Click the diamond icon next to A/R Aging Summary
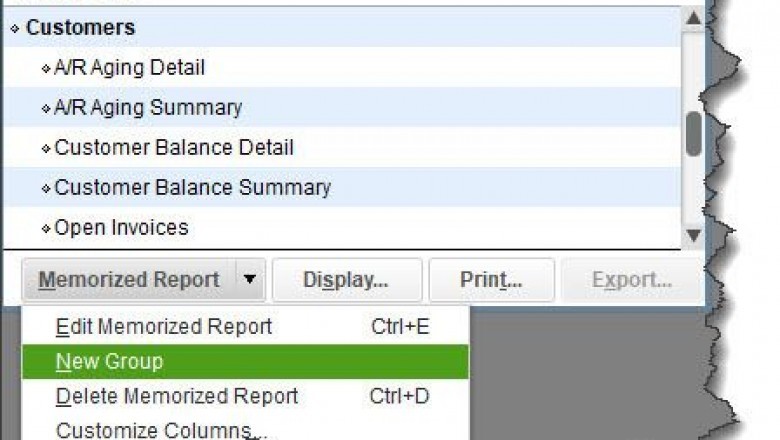The height and width of the screenshot is (440, 780). 46,108
